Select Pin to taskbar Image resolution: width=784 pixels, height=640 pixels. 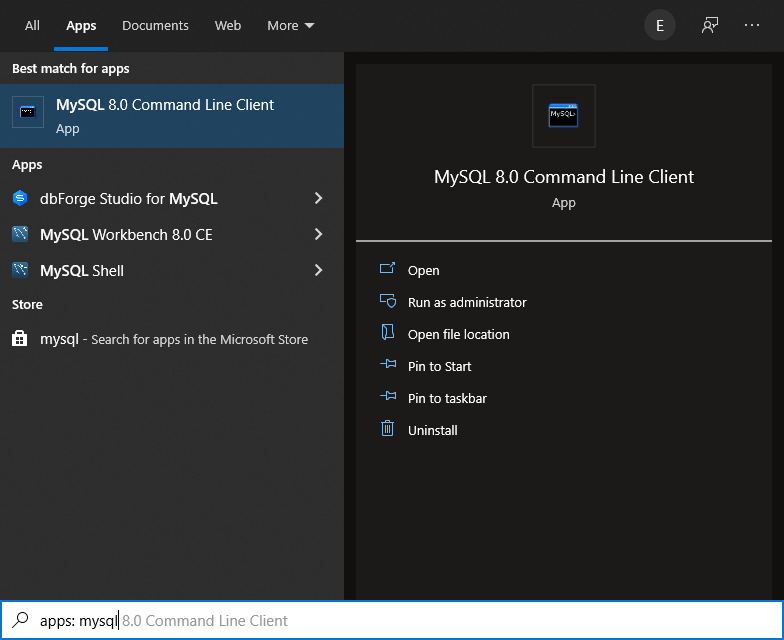click(447, 398)
